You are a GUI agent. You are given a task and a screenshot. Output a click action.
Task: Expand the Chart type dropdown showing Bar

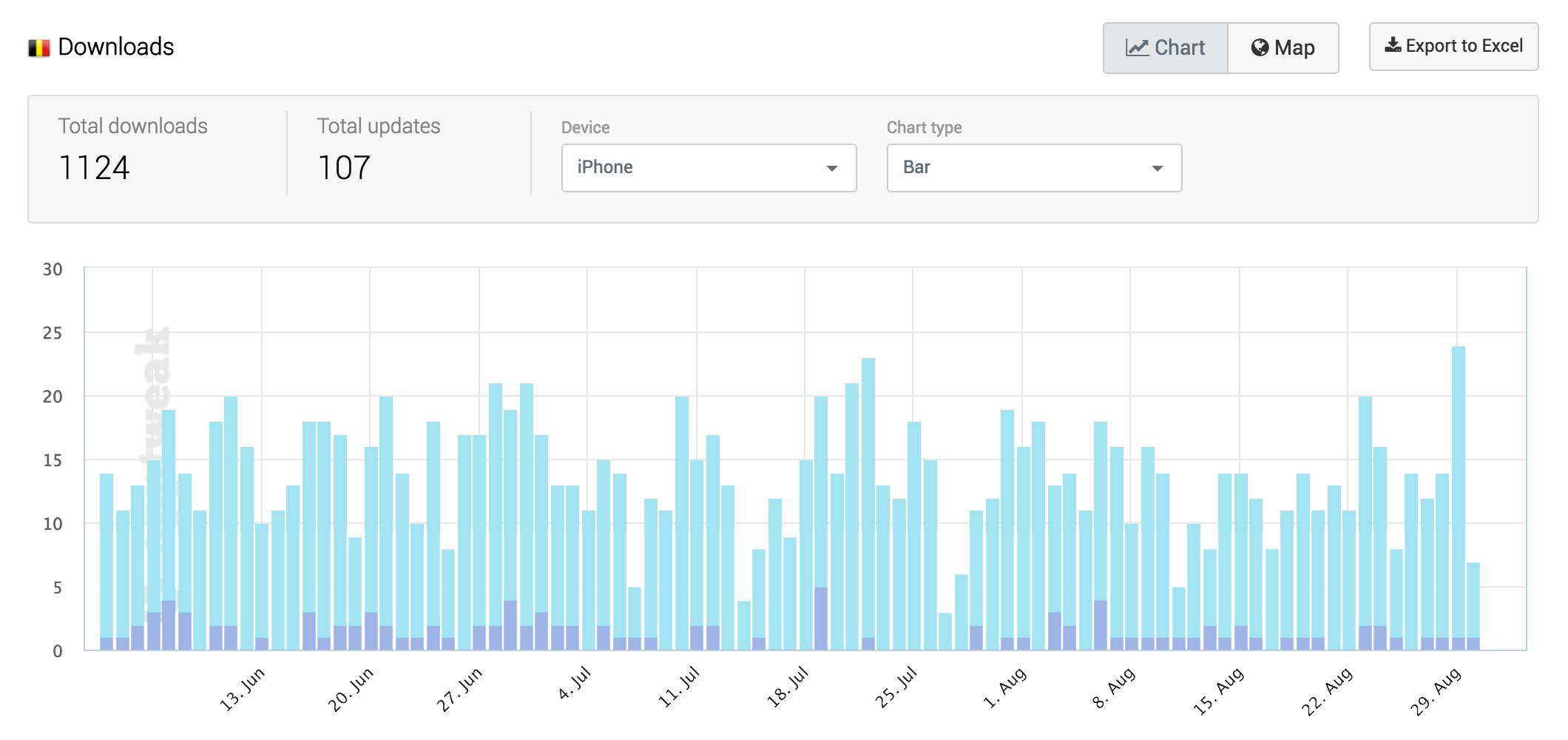point(1033,168)
